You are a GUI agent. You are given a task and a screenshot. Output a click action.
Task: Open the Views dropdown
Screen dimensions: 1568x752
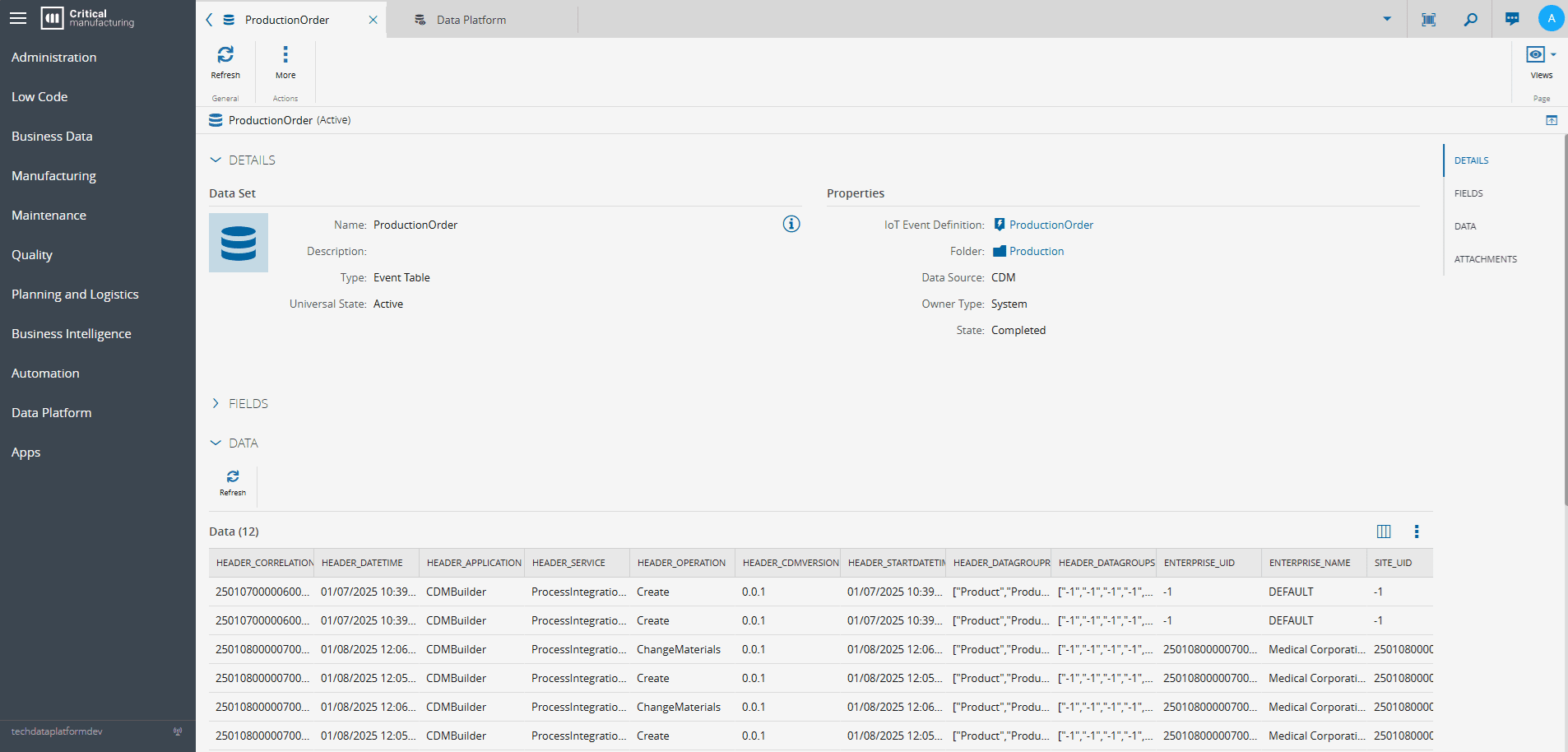pyautogui.click(x=1541, y=56)
